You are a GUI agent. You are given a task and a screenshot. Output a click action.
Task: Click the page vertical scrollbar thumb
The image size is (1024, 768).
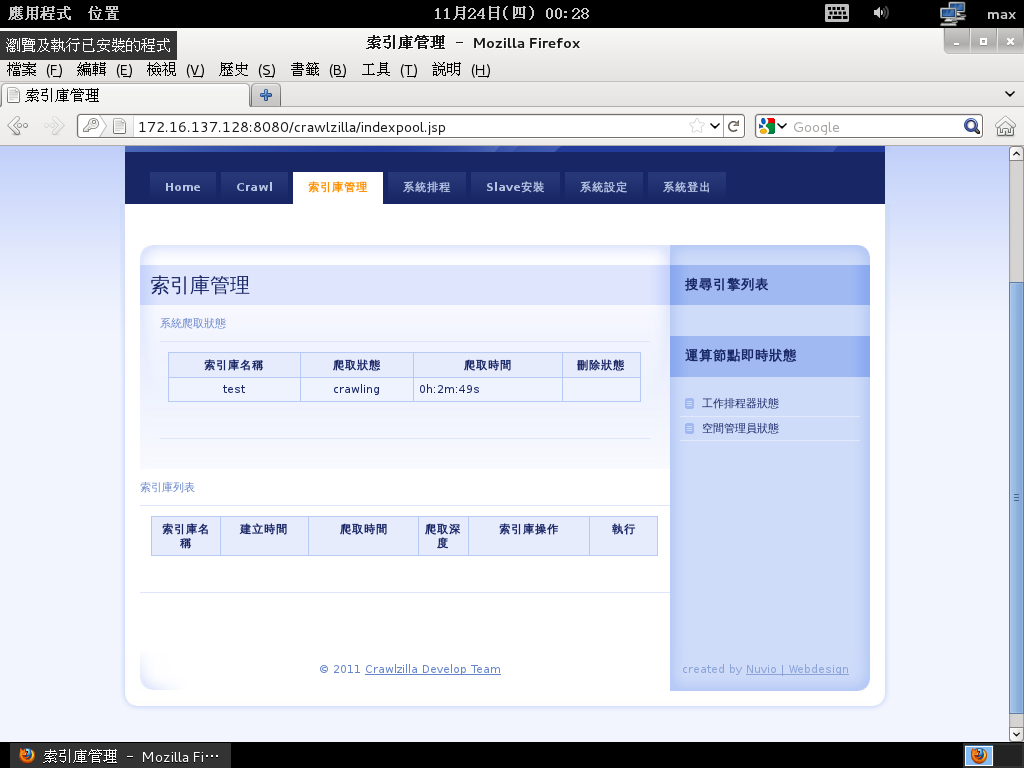(1016, 496)
